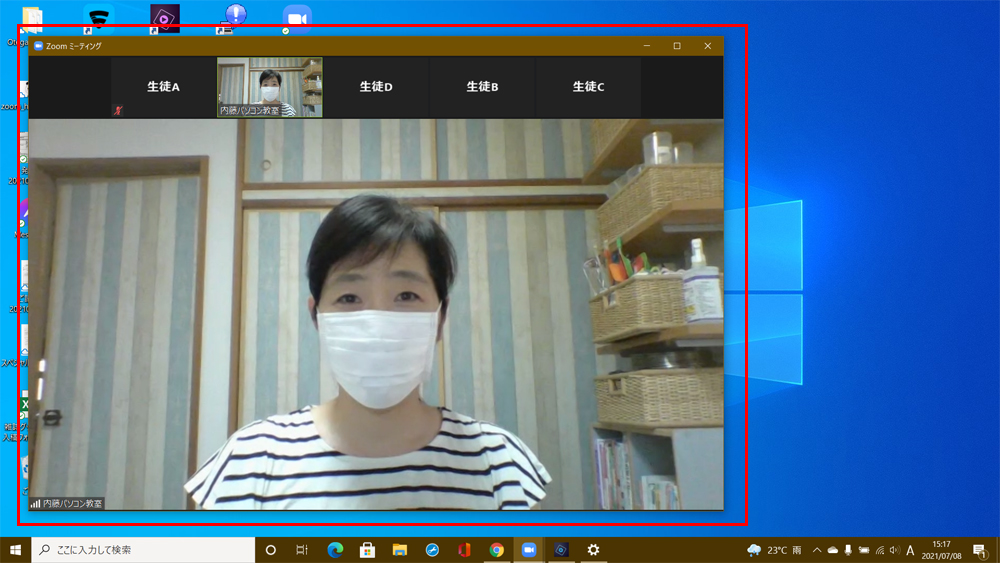The image size is (1000, 563).
Task: Launch Microsoft Edge from the taskbar
Action: click(x=335, y=550)
